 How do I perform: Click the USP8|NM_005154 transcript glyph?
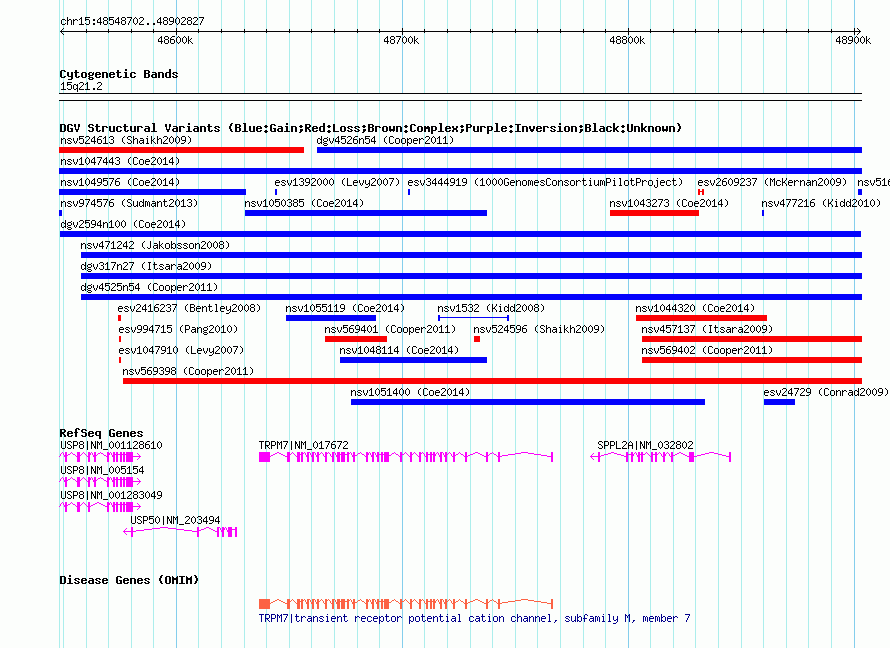click(100, 482)
